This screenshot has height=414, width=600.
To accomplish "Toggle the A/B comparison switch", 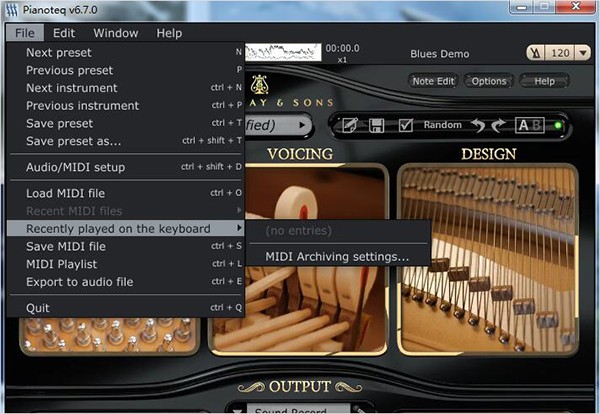I will click(x=530, y=125).
